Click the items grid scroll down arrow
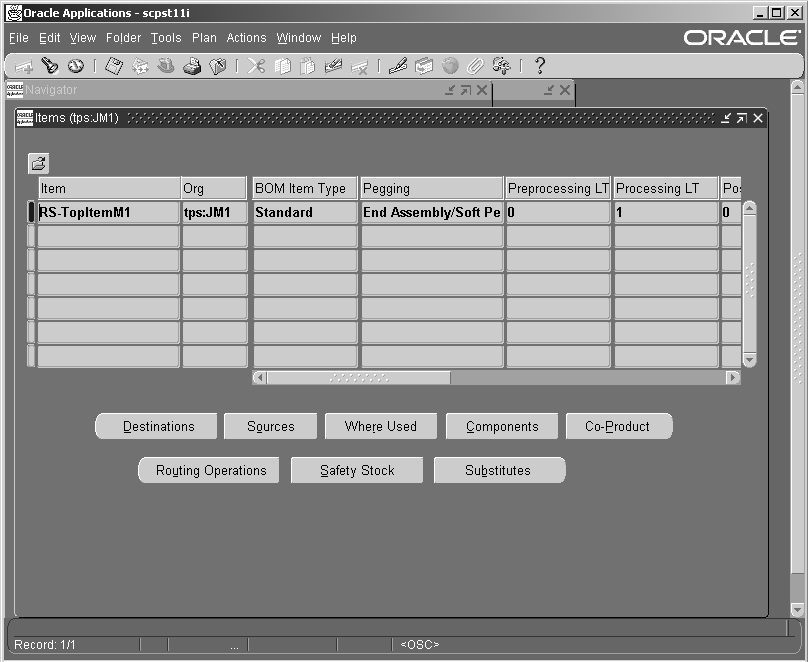The height and width of the screenshot is (662, 808). pos(750,360)
